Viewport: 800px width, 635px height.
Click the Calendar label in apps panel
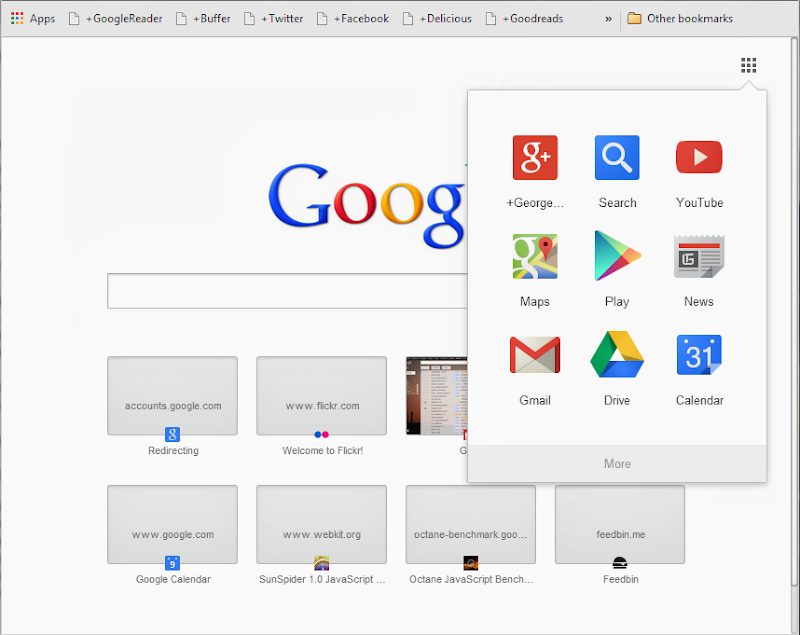(x=699, y=400)
